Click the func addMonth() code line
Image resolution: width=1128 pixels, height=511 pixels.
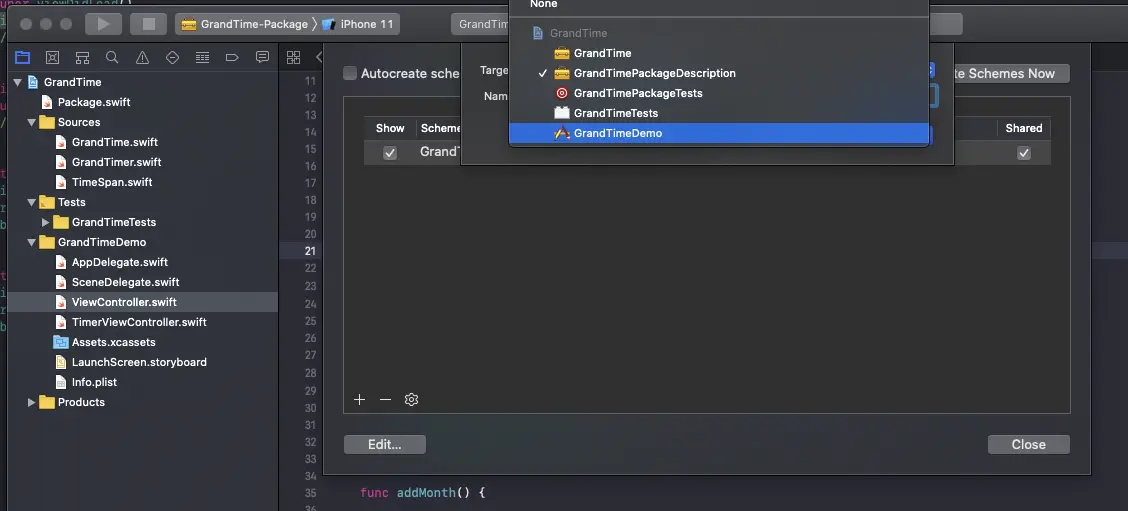423,493
